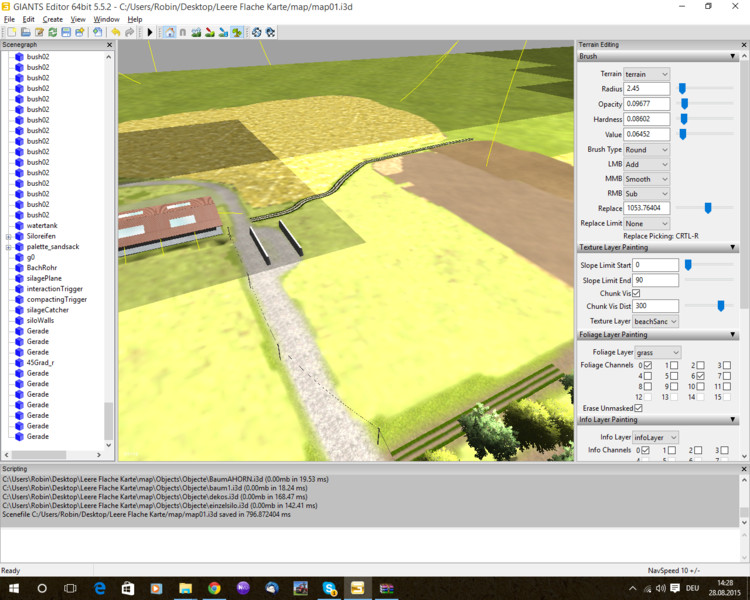Open Google Chrome from the taskbar

[214, 588]
